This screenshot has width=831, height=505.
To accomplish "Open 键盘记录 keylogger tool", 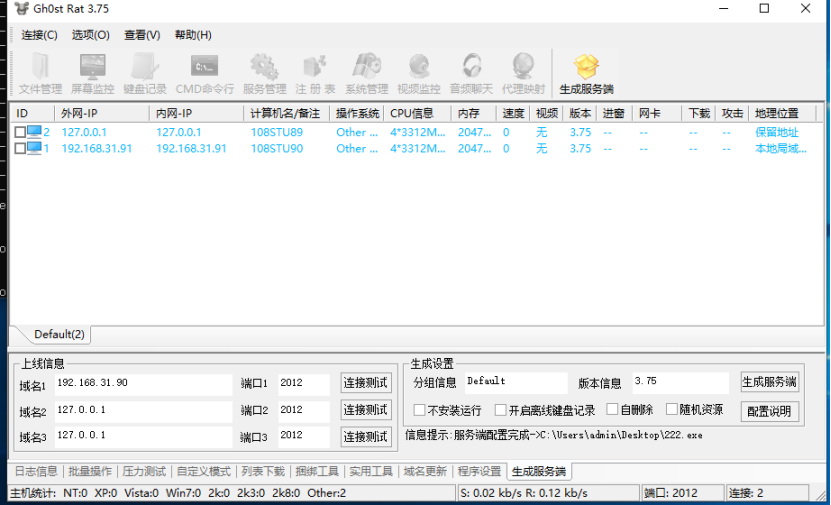I will pyautogui.click(x=145, y=74).
